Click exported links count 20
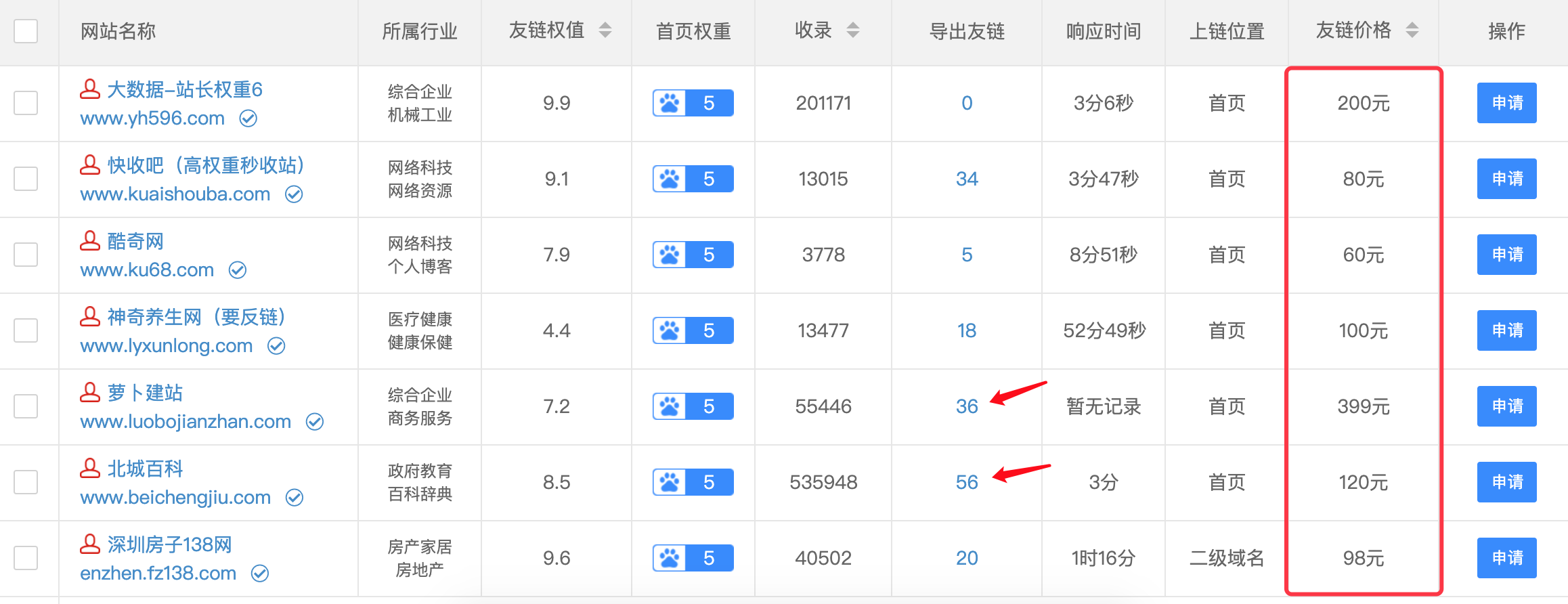Viewport: 1568px width, 604px height. point(967,558)
